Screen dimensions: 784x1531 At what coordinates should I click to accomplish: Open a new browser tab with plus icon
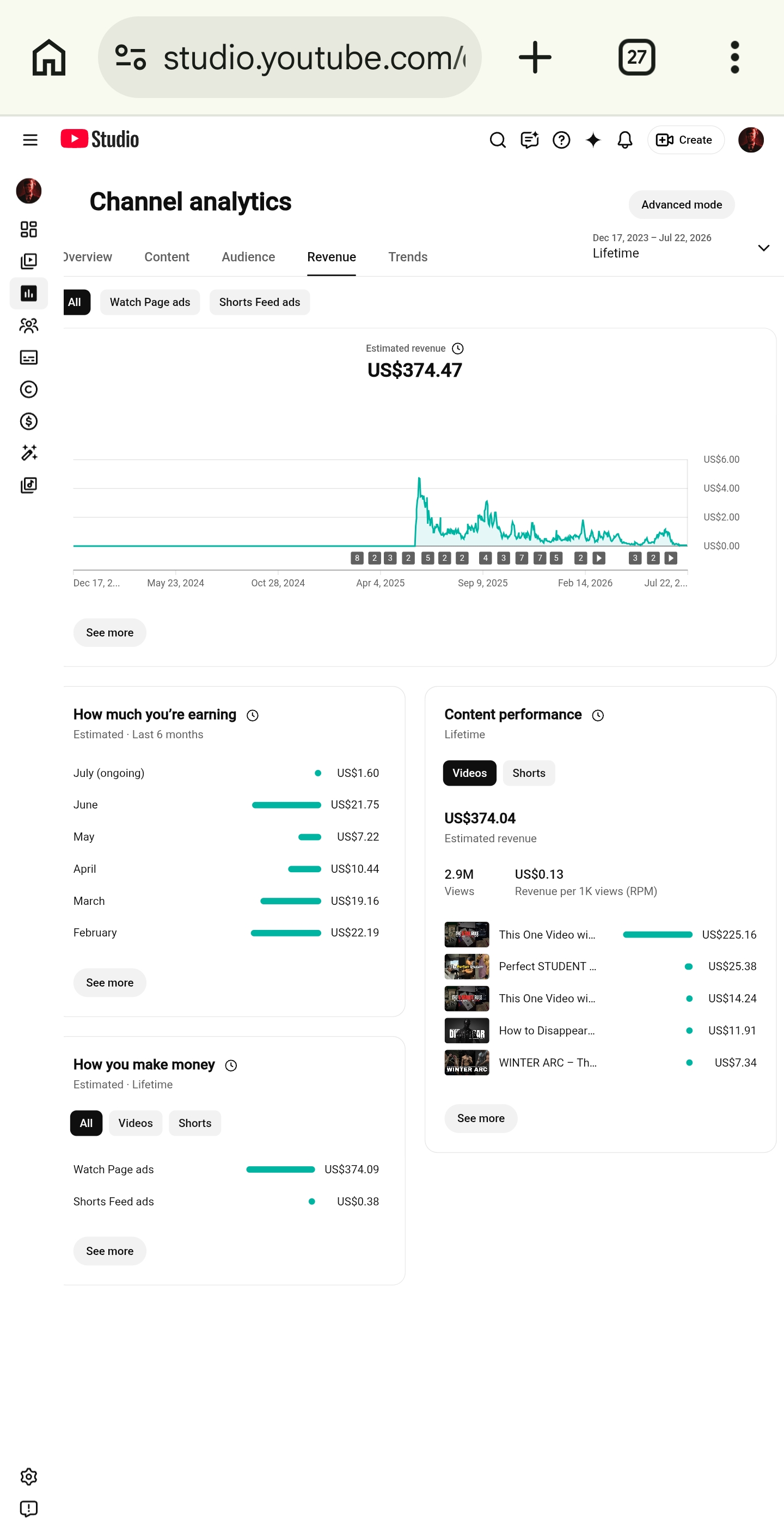535,58
